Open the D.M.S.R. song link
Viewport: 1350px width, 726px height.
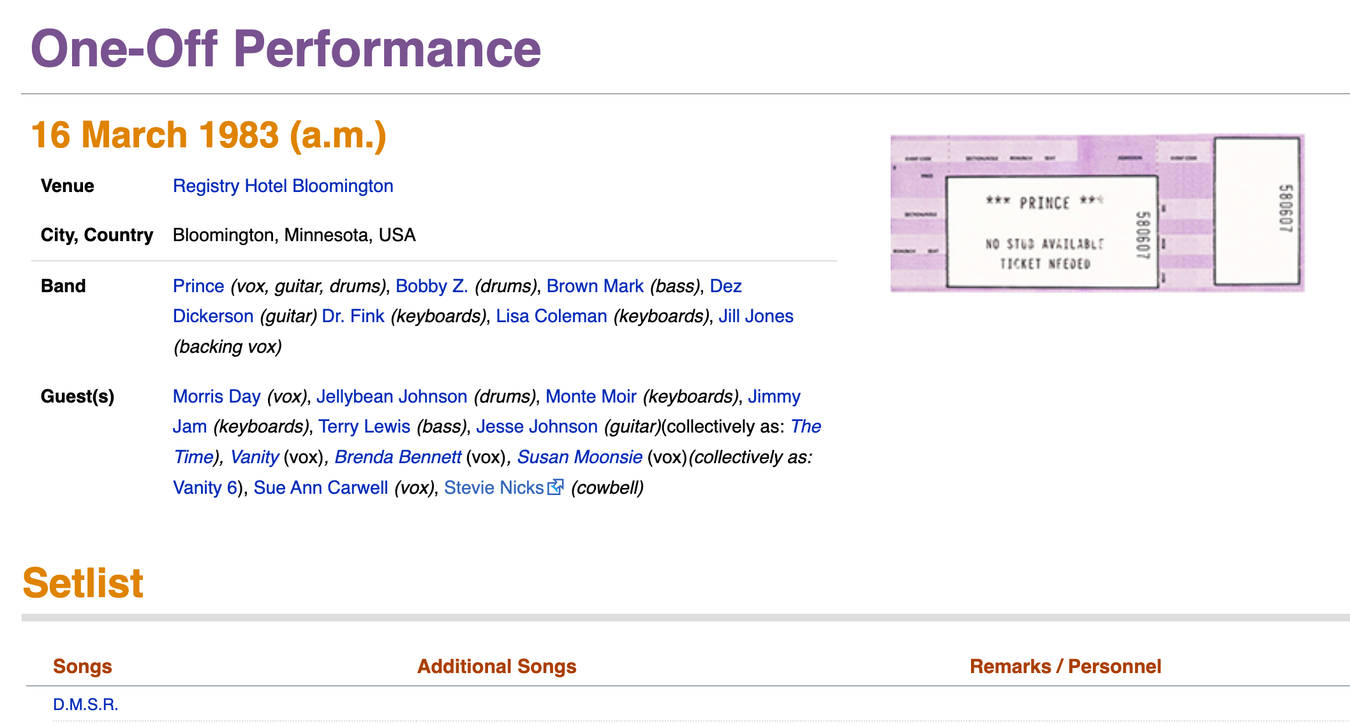(86, 704)
